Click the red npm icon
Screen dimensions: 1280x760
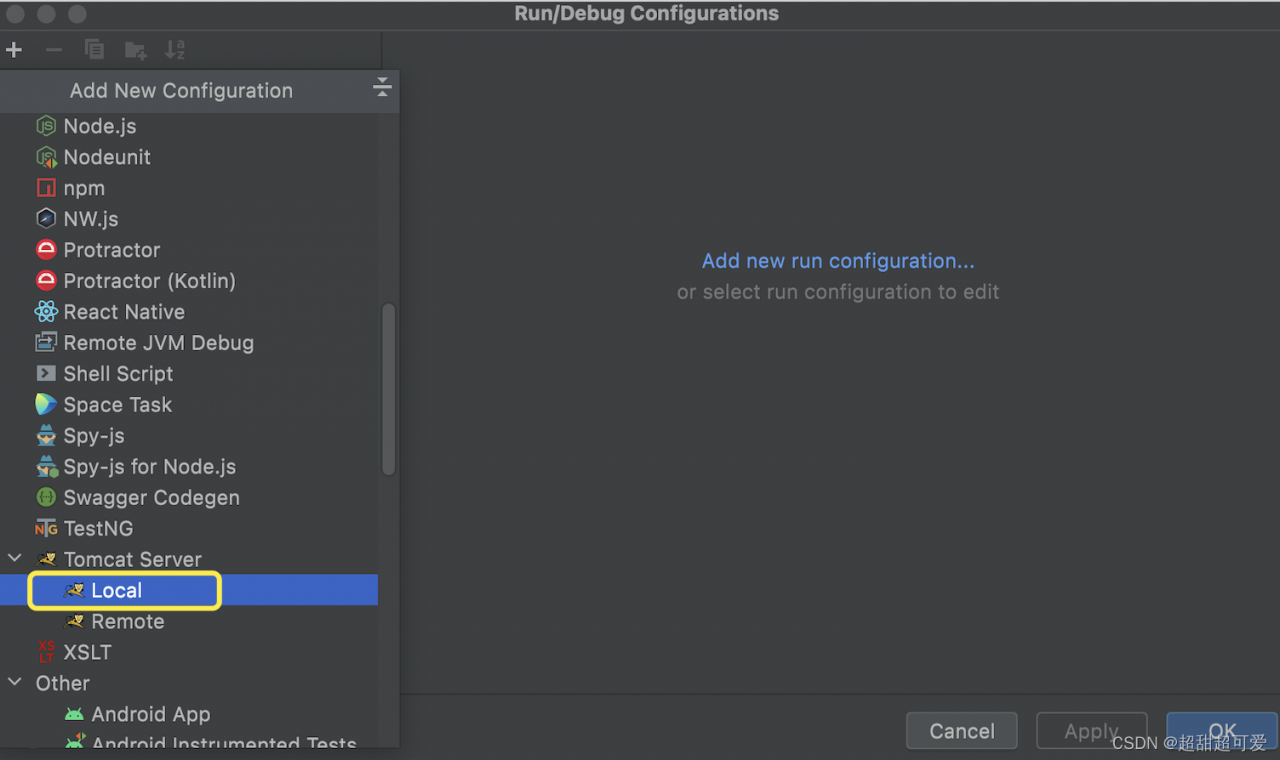coord(46,188)
